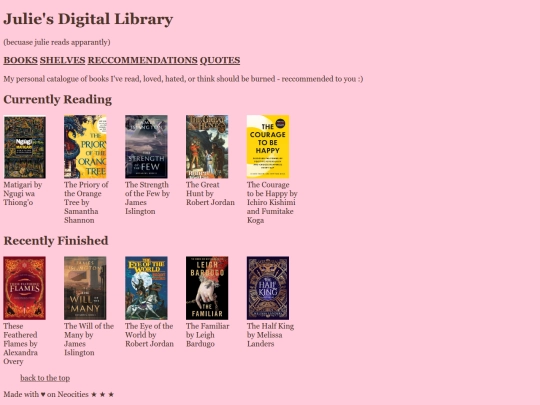540x405 pixels.
Task: Click caption "The Will of the Many by James Islington"
Action: click(x=89, y=339)
